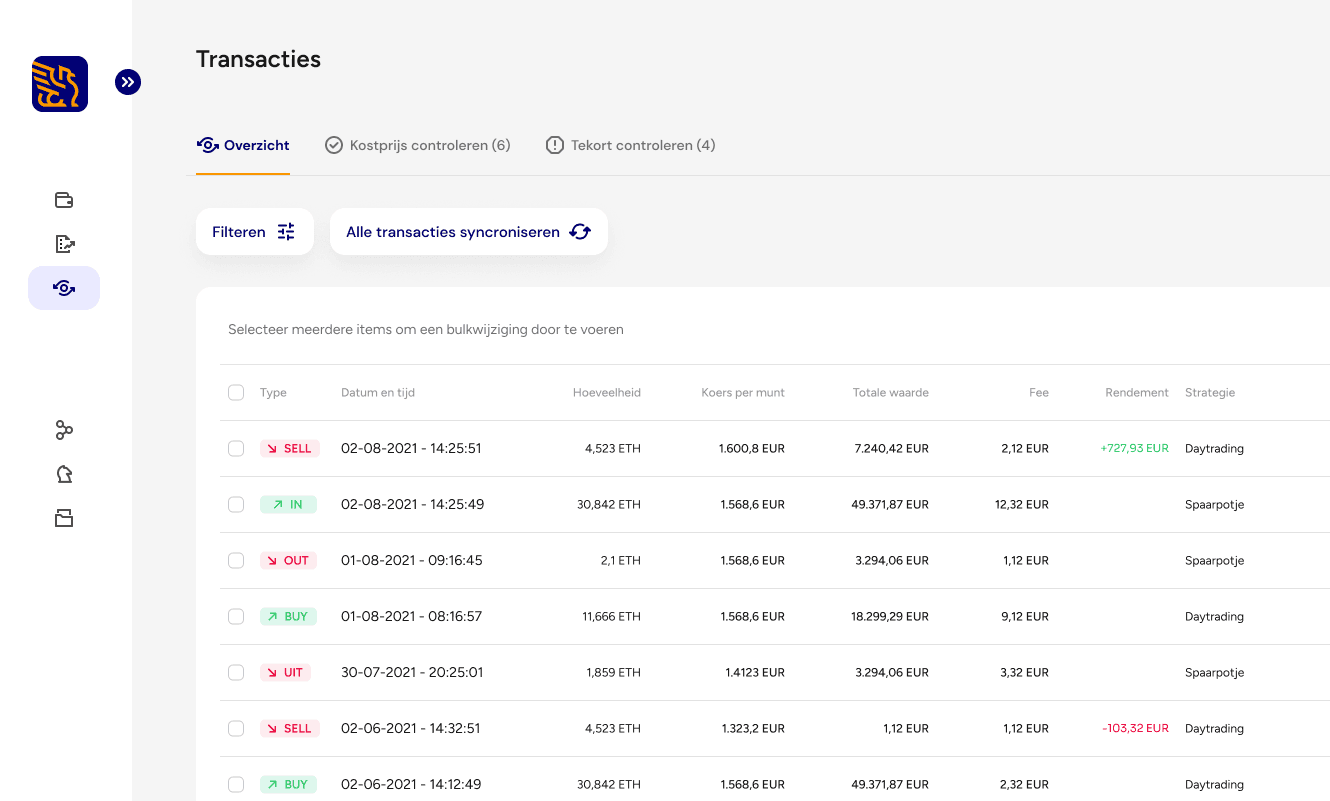Sort by Hoeveelheid column header
The width and height of the screenshot is (1330, 801).
click(x=607, y=393)
